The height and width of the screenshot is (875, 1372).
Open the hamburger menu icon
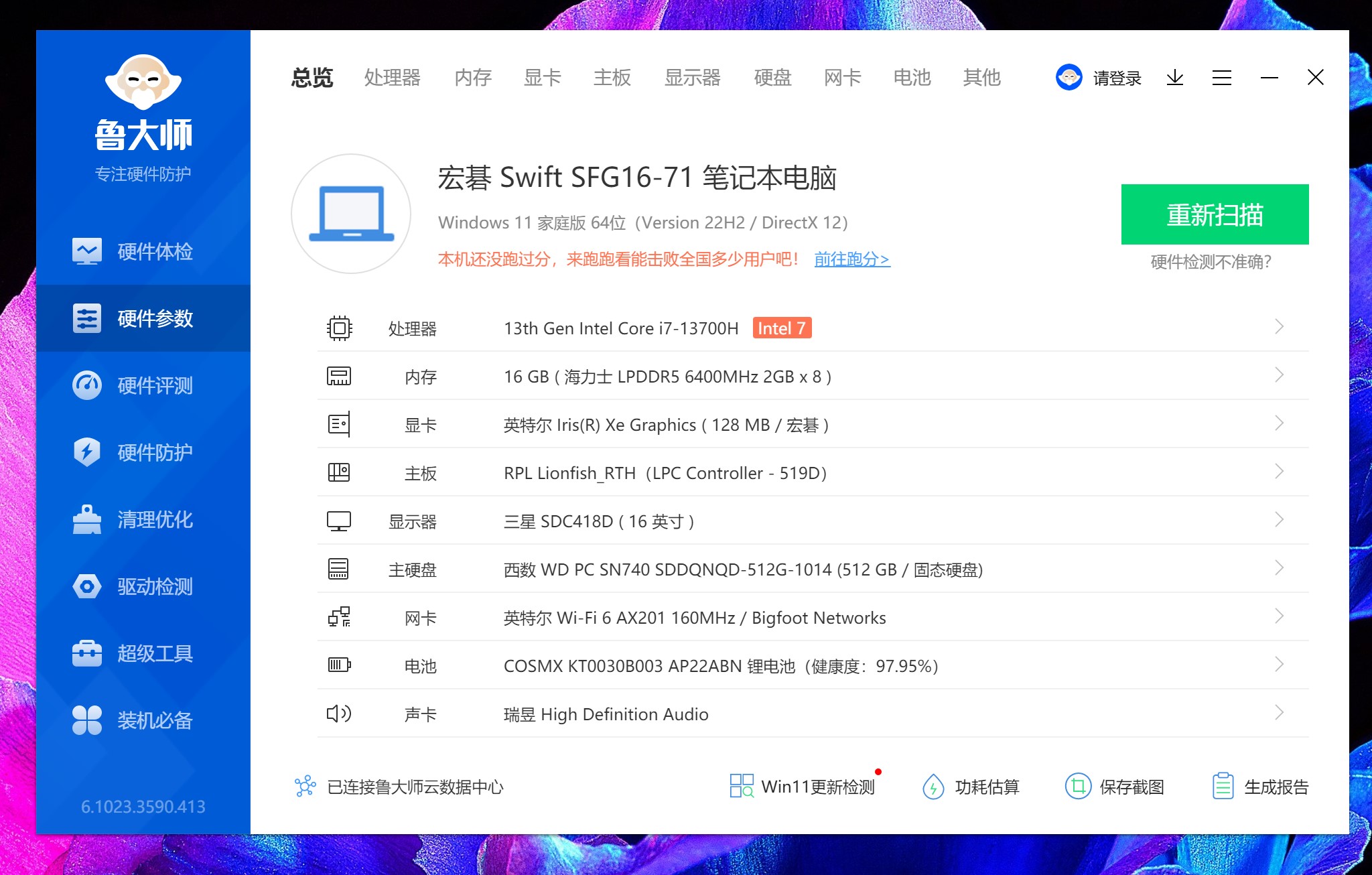(x=1222, y=78)
